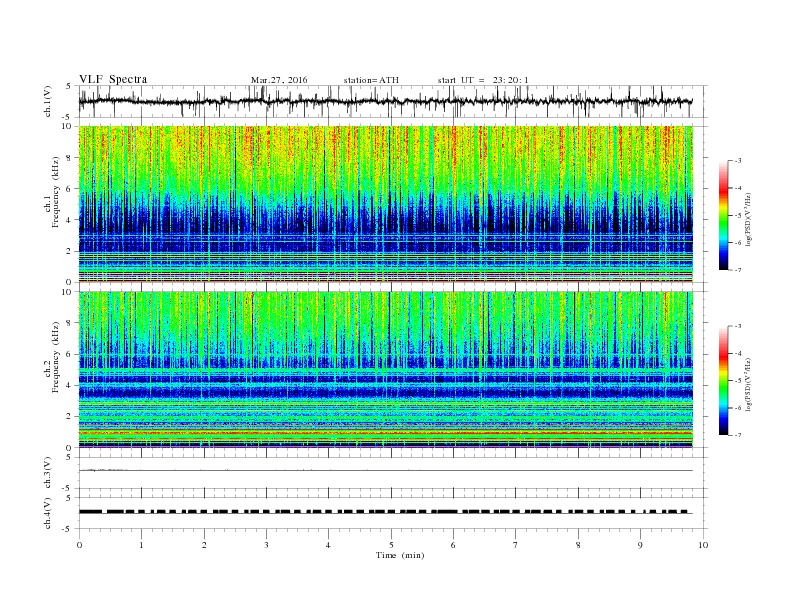This screenshot has height=612, width=792.
Task: Click the '10' tick on the time axis
Action: [703, 545]
